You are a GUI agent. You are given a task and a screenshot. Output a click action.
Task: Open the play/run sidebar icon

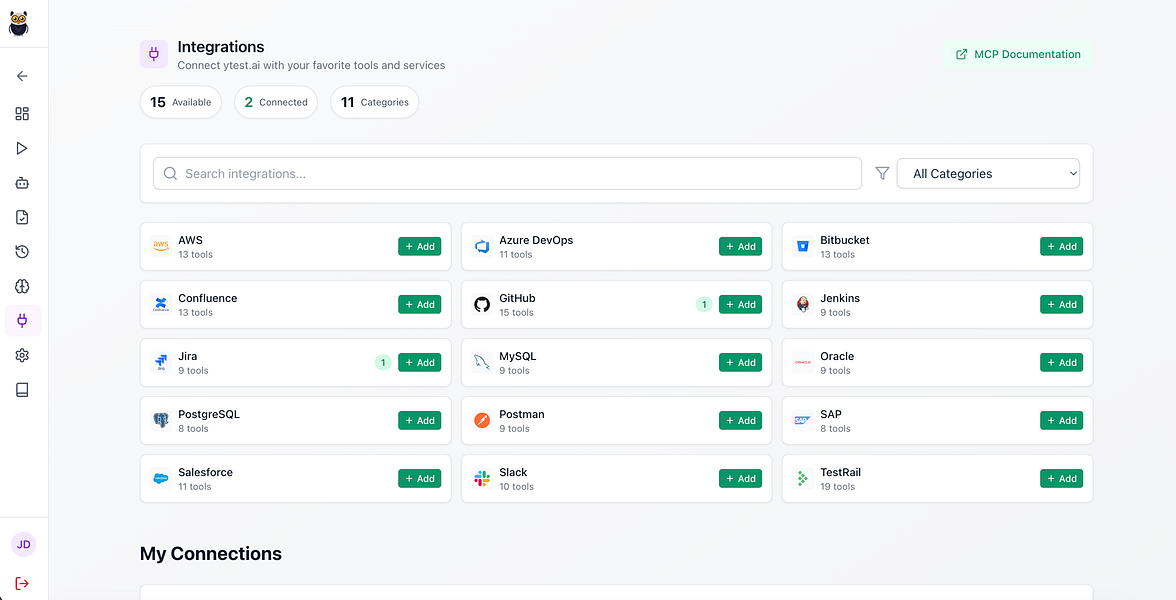click(x=22, y=148)
